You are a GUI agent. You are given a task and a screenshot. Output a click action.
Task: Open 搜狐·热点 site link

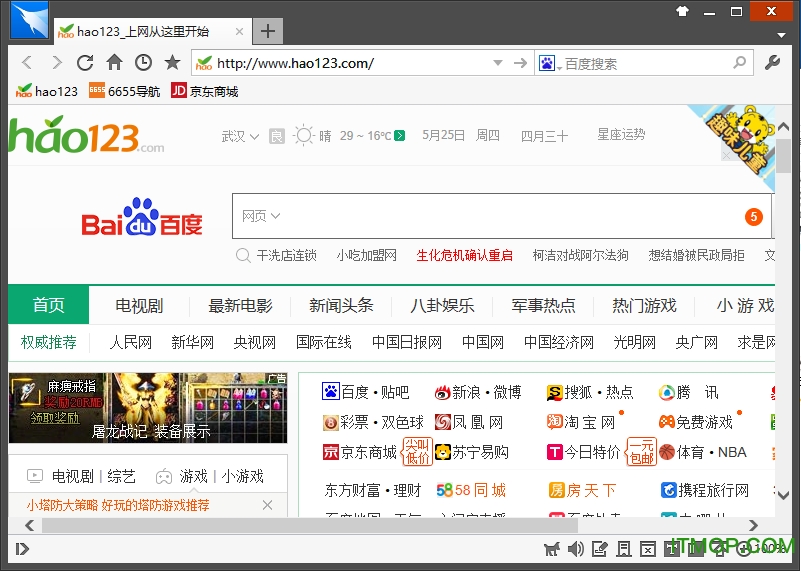point(590,392)
